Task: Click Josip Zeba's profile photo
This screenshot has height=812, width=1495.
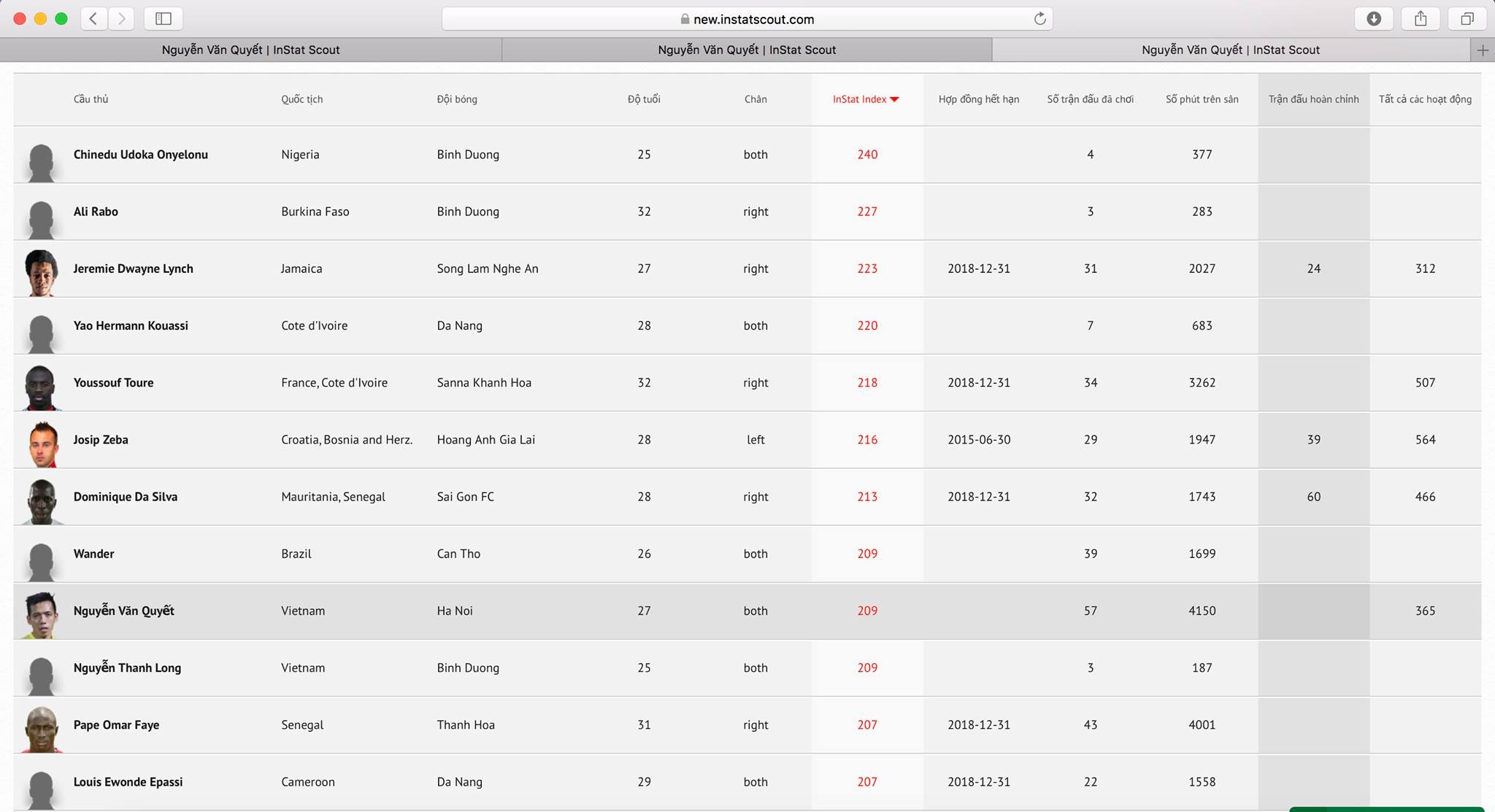Action: (42, 441)
